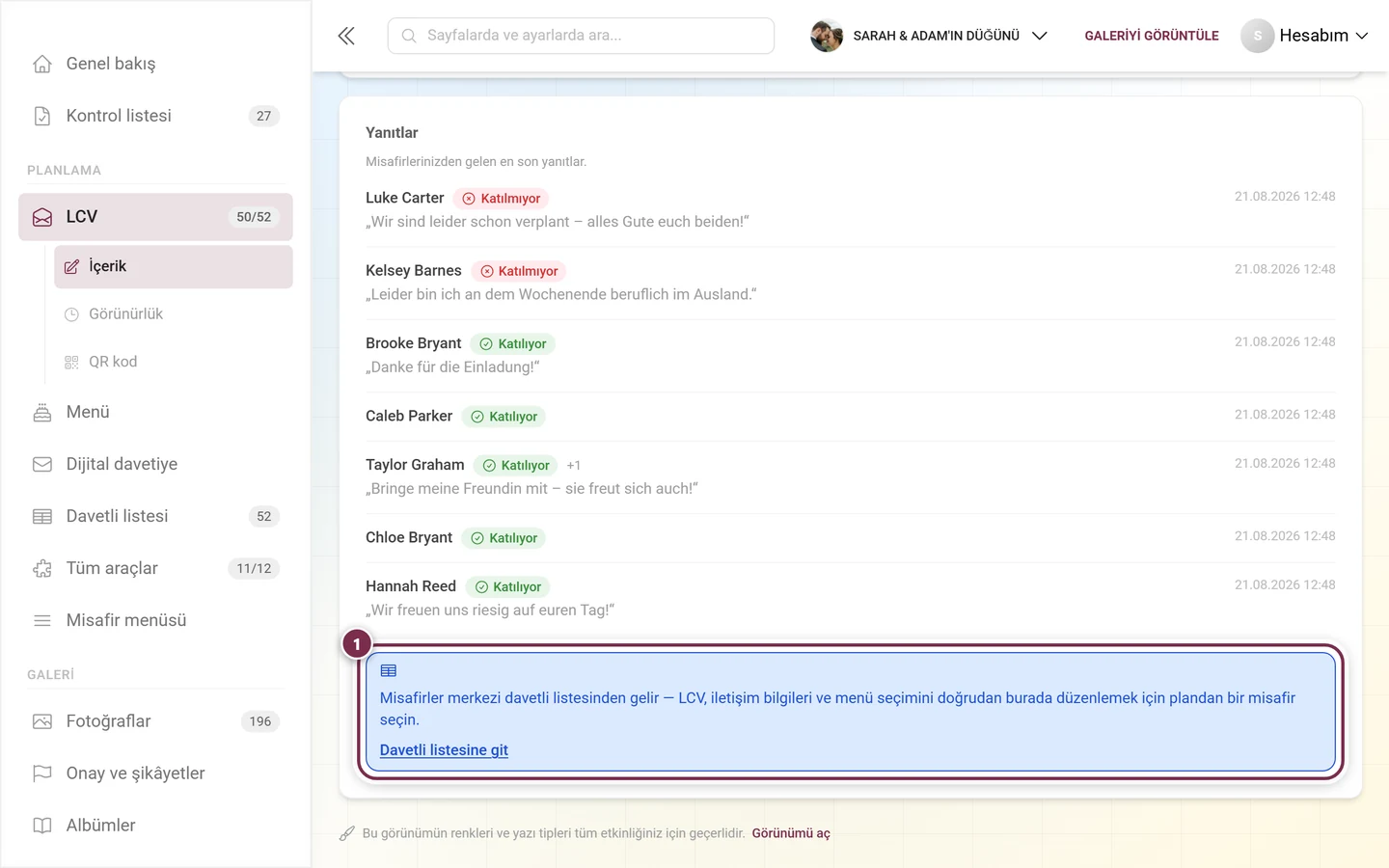Open the QR kod submenu item
The height and width of the screenshot is (868, 1389).
(174, 363)
